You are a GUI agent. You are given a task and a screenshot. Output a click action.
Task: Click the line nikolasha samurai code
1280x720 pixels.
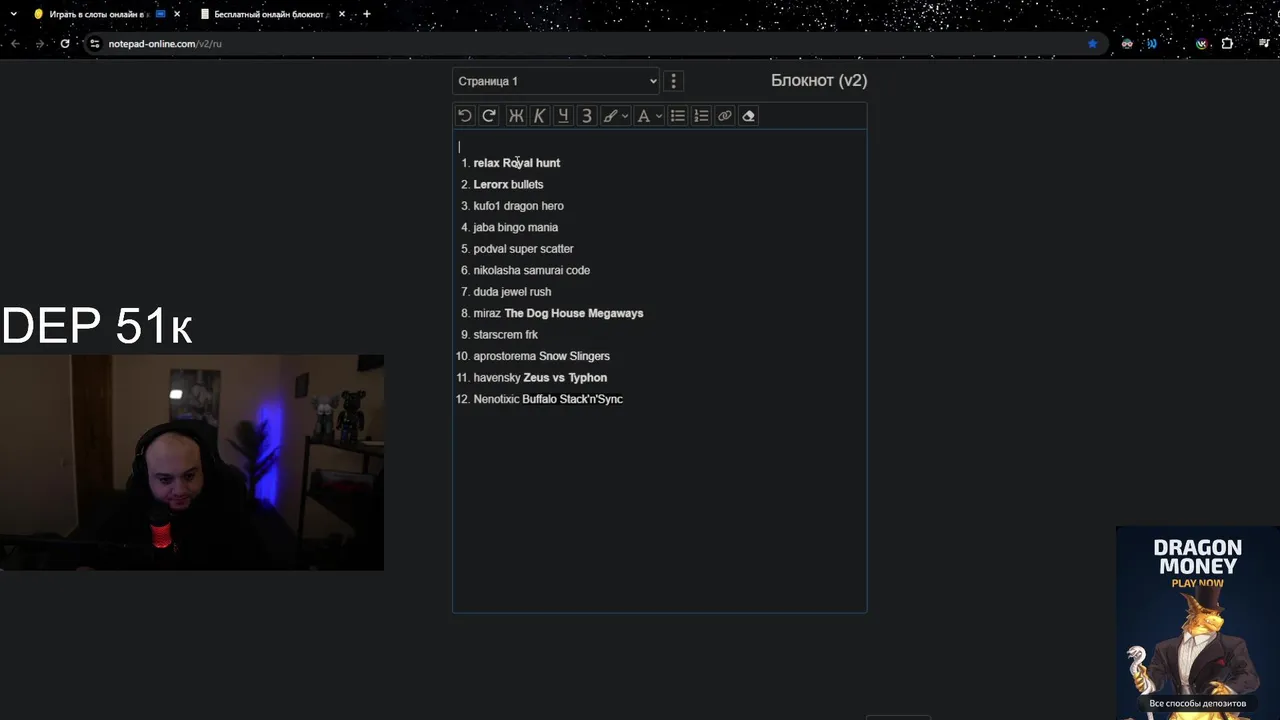[x=531, y=270]
